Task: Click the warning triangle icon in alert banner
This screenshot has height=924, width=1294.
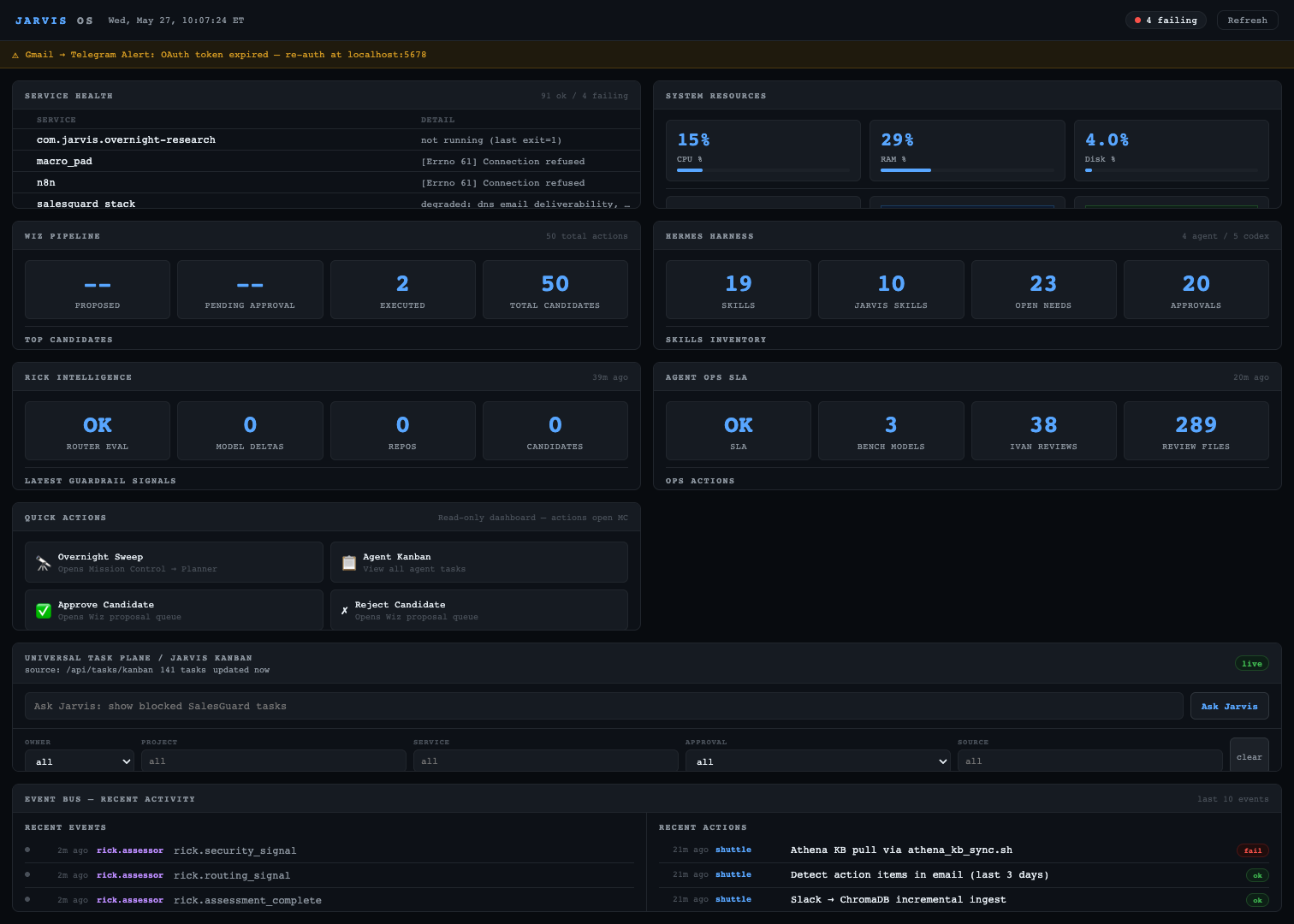Action: pyautogui.click(x=15, y=55)
